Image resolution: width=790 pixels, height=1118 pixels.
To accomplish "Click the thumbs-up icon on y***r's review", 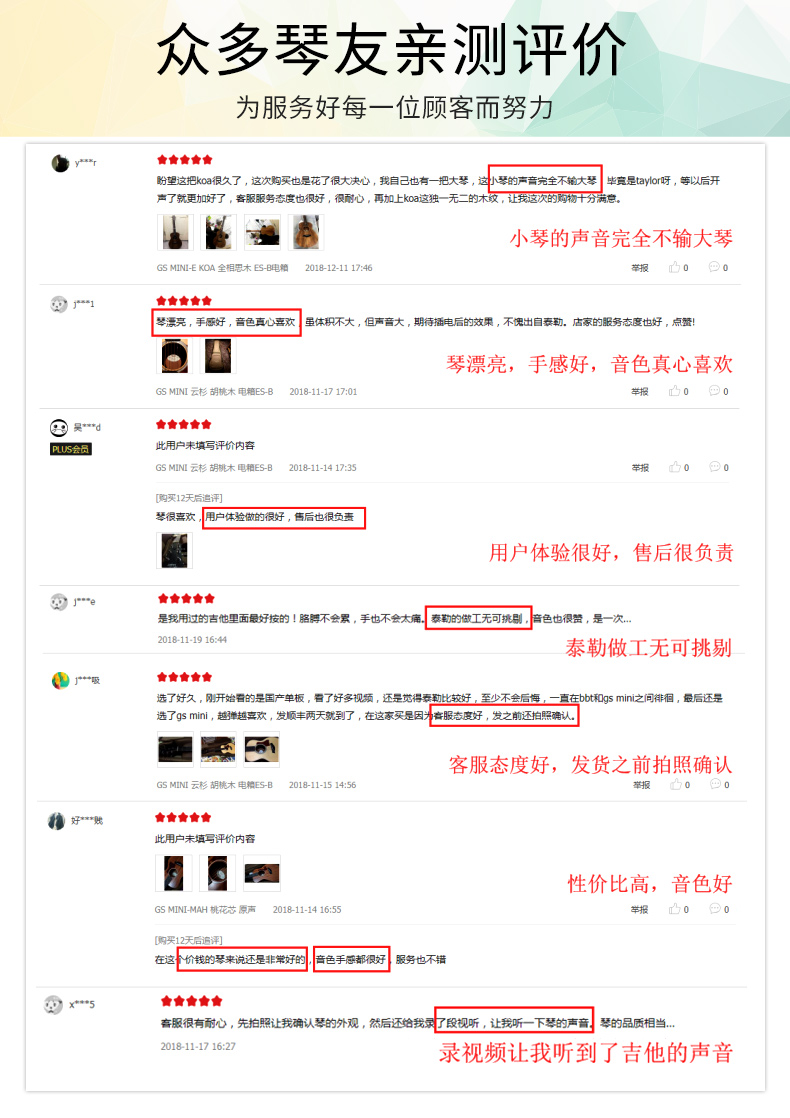I will pyautogui.click(x=674, y=267).
